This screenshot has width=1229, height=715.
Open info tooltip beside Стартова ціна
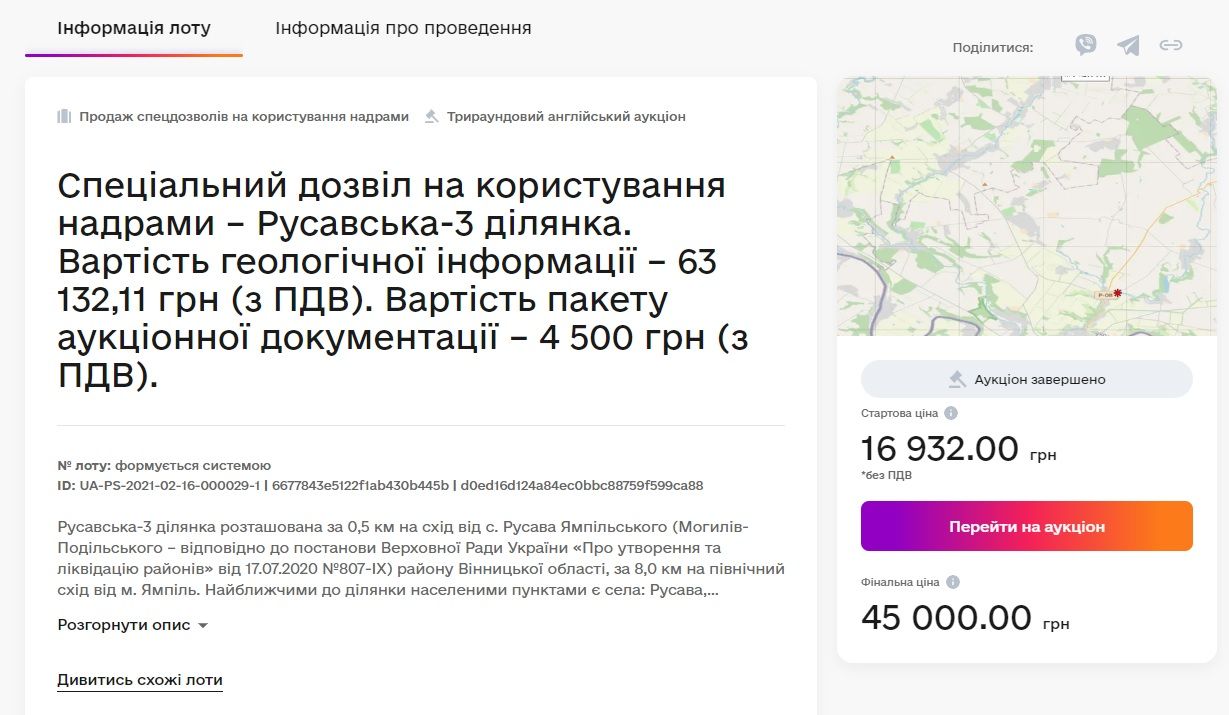point(951,412)
